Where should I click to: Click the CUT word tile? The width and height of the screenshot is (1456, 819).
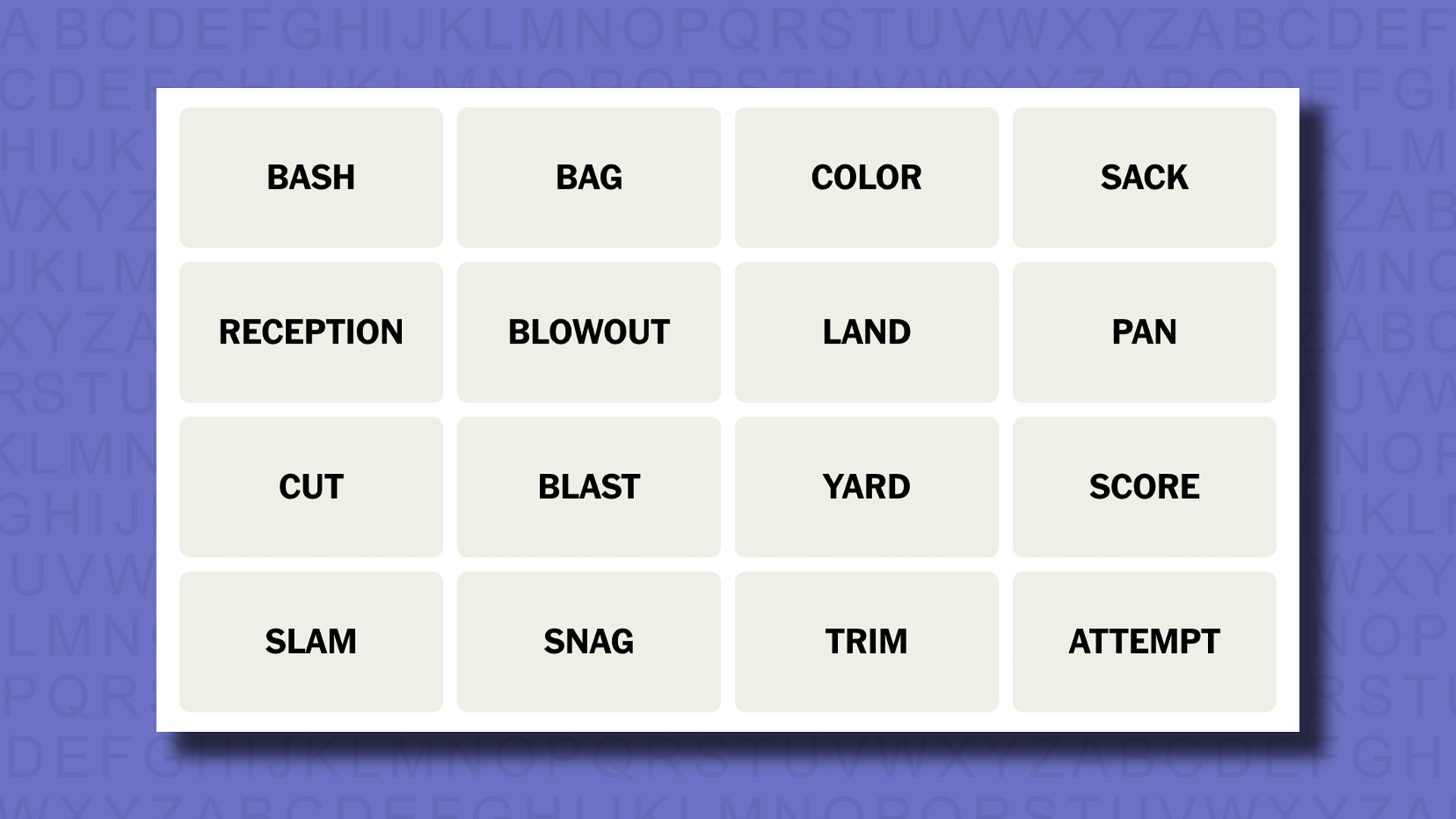(x=311, y=486)
